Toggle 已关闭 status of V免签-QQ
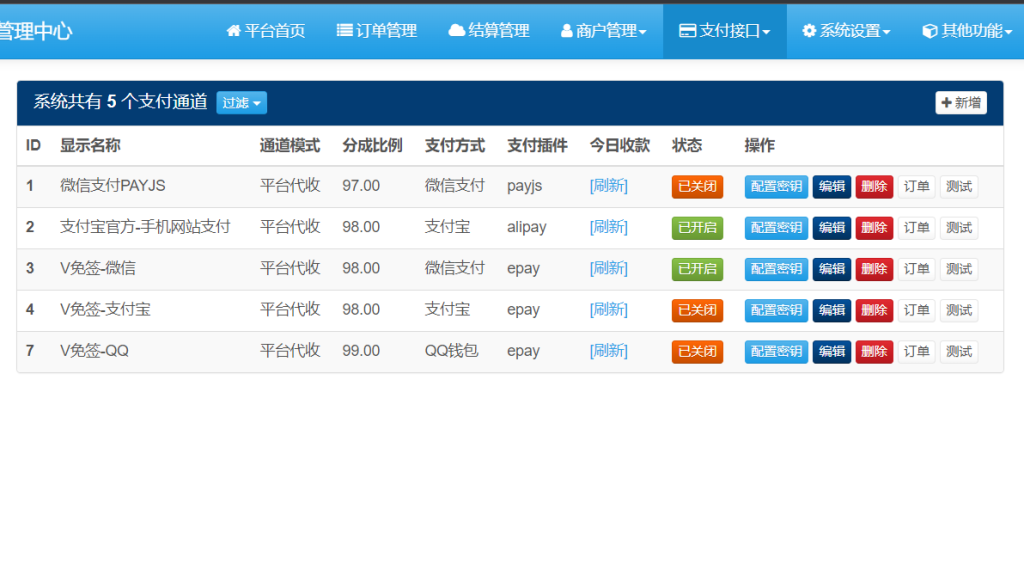The image size is (1024, 576). (x=697, y=351)
